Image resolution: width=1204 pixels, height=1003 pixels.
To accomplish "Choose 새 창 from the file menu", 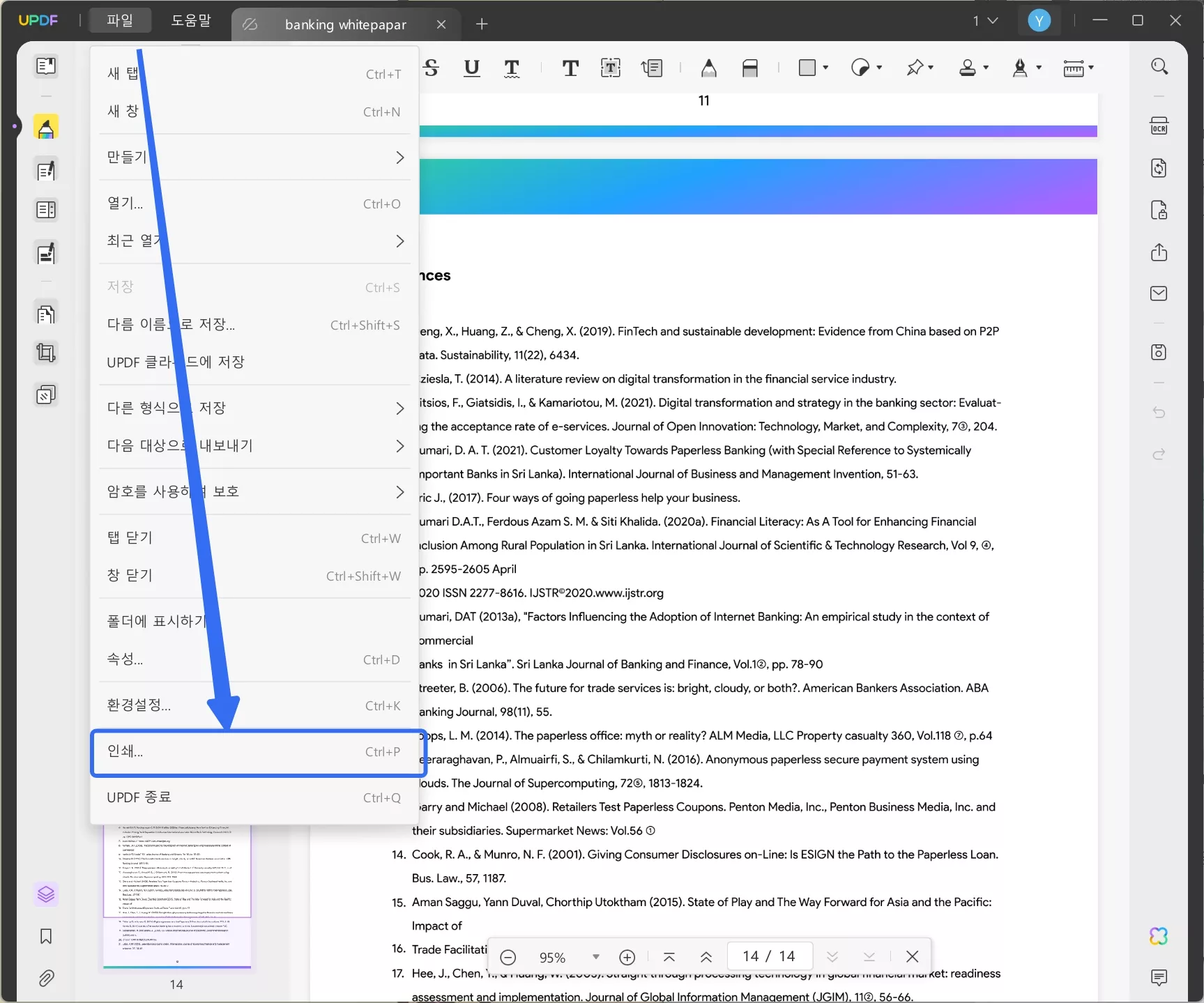I will 254,112.
